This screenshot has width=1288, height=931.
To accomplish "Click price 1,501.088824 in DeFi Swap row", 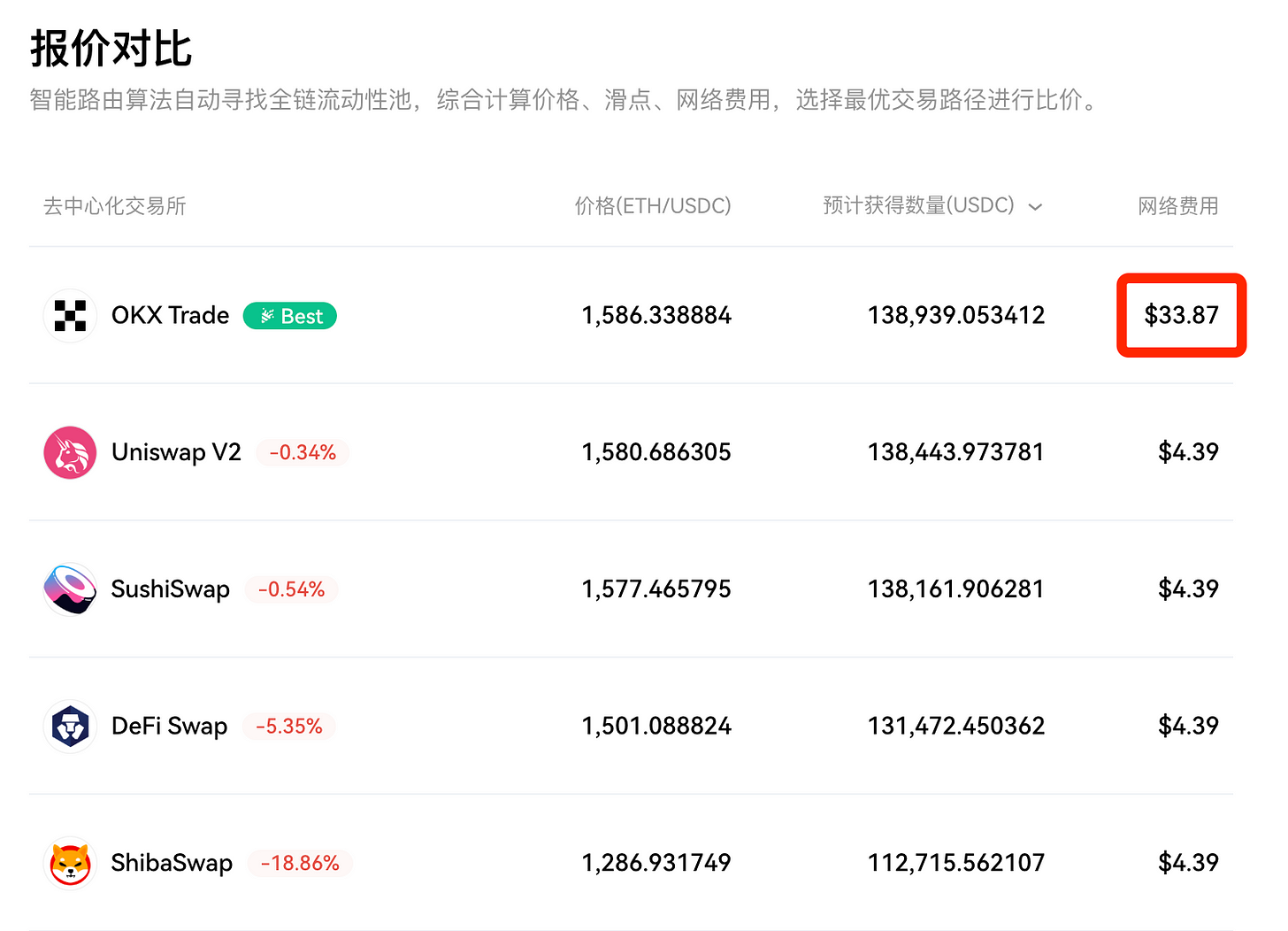I will click(x=656, y=726).
